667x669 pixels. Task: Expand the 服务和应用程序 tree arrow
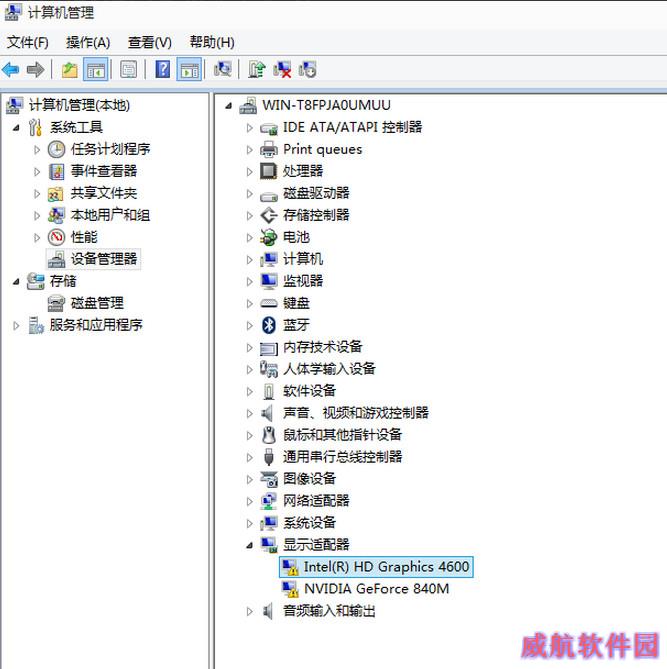16,326
